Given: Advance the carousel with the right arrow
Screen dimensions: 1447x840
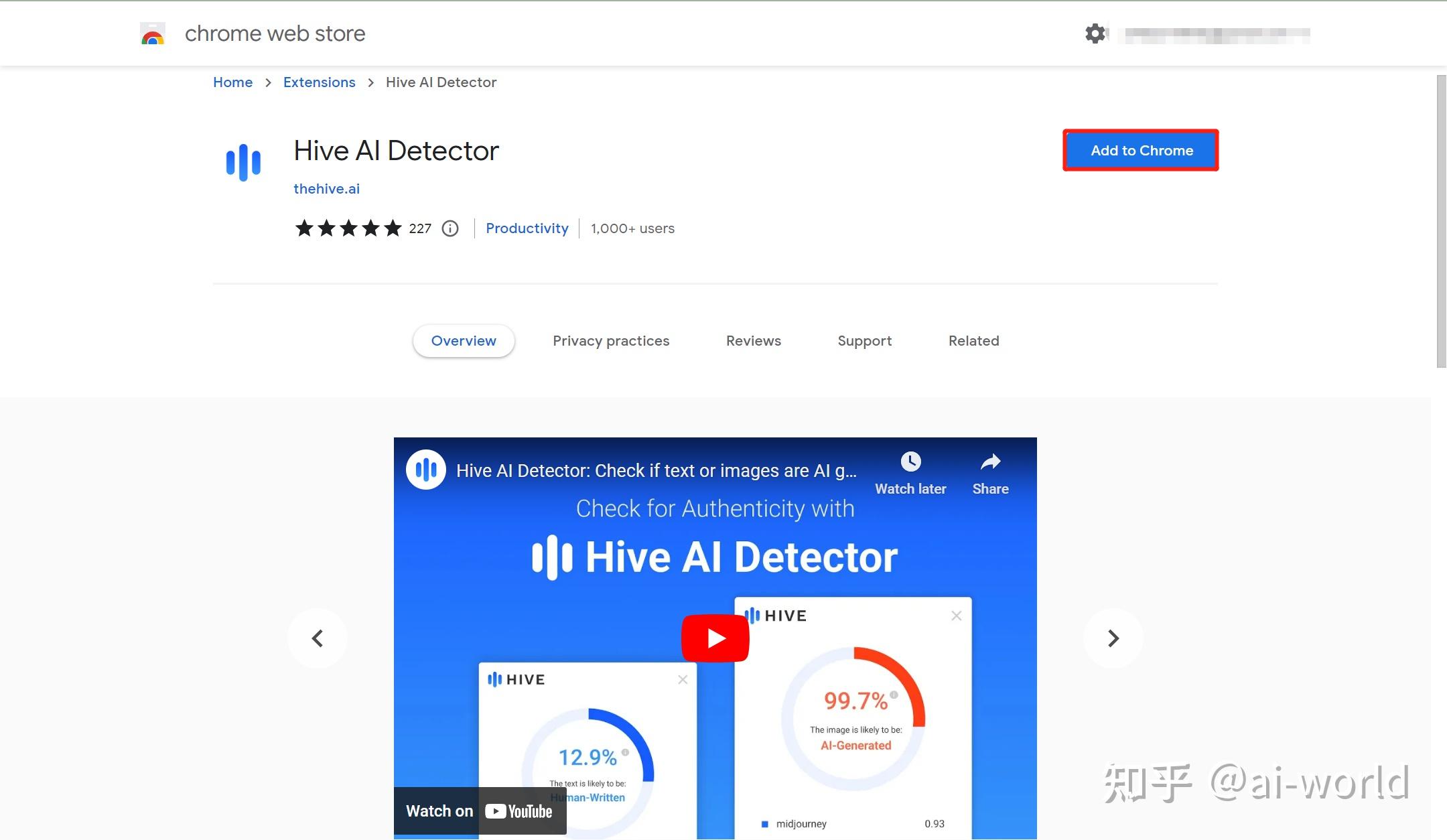Looking at the screenshot, I should (1112, 638).
